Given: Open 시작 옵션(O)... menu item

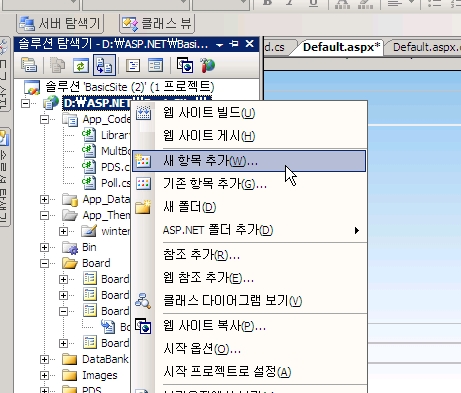Looking at the screenshot, I should [x=249, y=349].
